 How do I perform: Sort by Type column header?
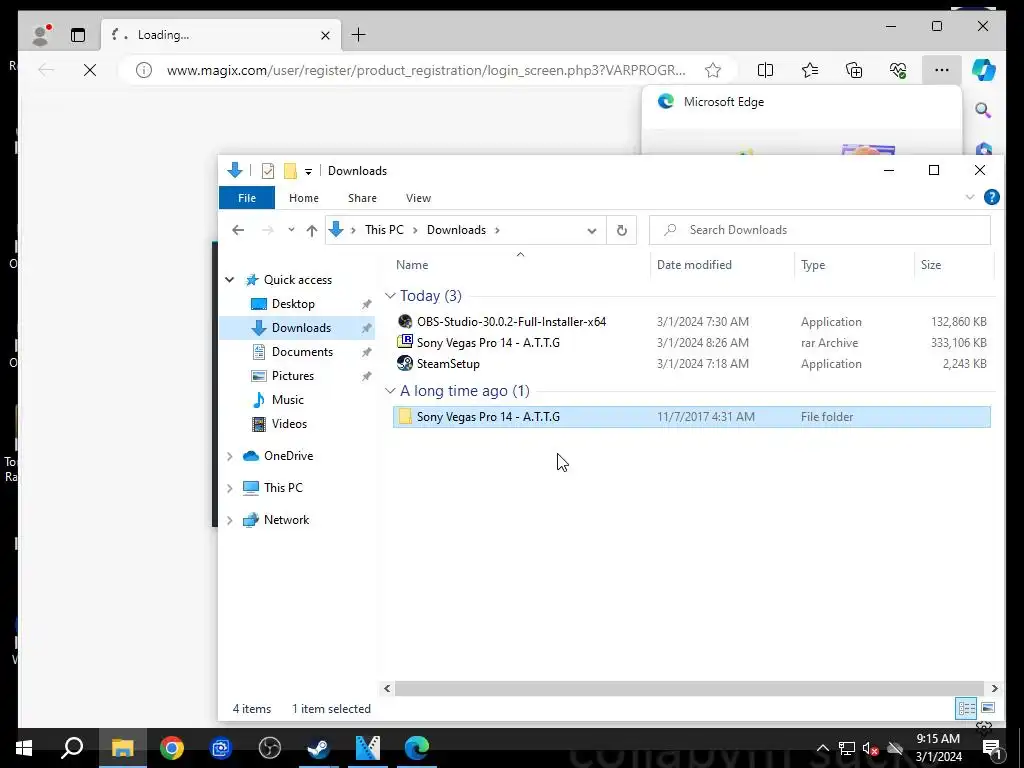813,264
